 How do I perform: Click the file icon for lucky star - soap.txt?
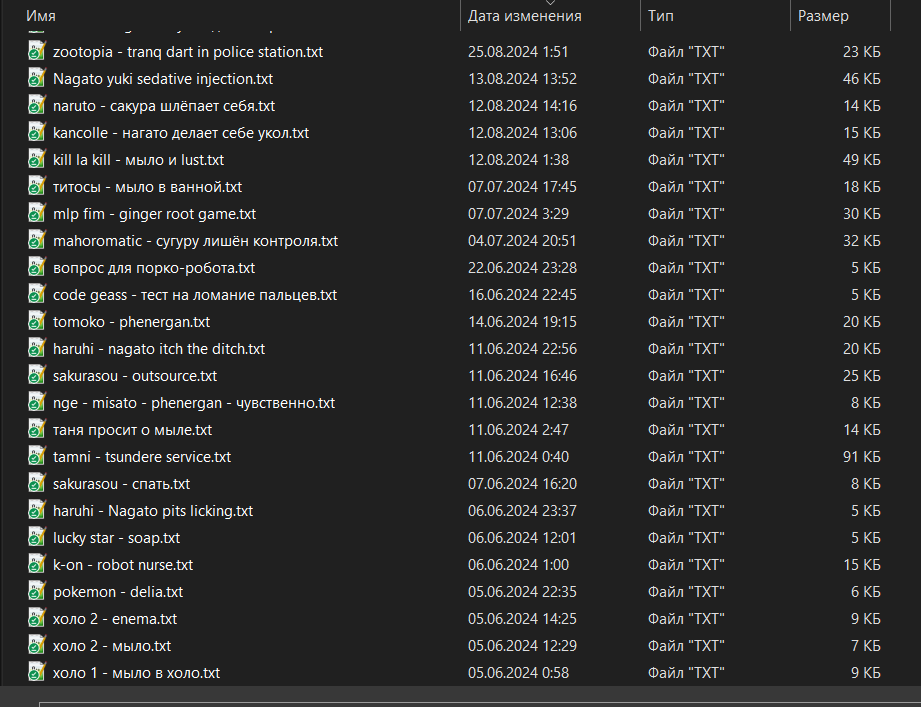(x=36, y=537)
